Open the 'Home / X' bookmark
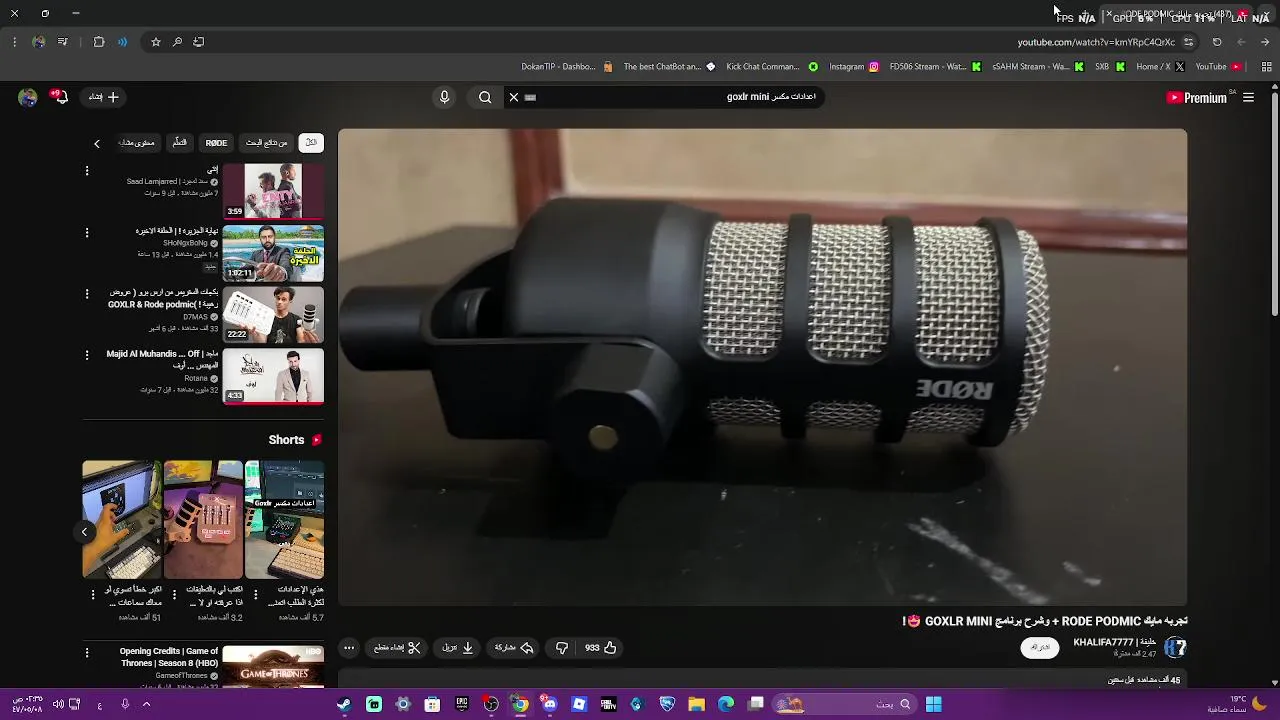The image size is (1280, 720). (1161, 67)
